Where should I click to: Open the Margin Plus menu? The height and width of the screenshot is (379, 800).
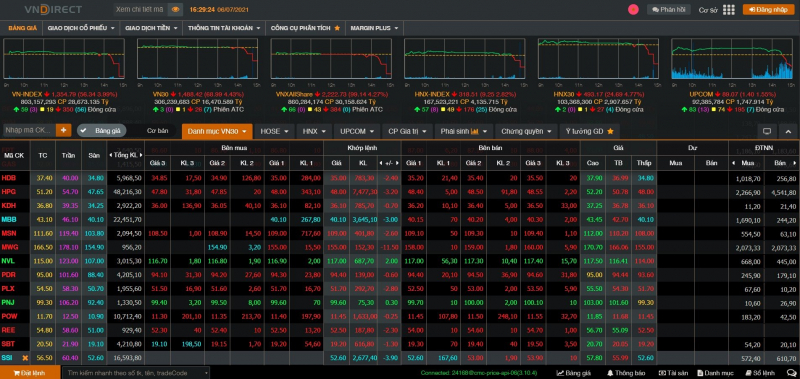point(374,28)
